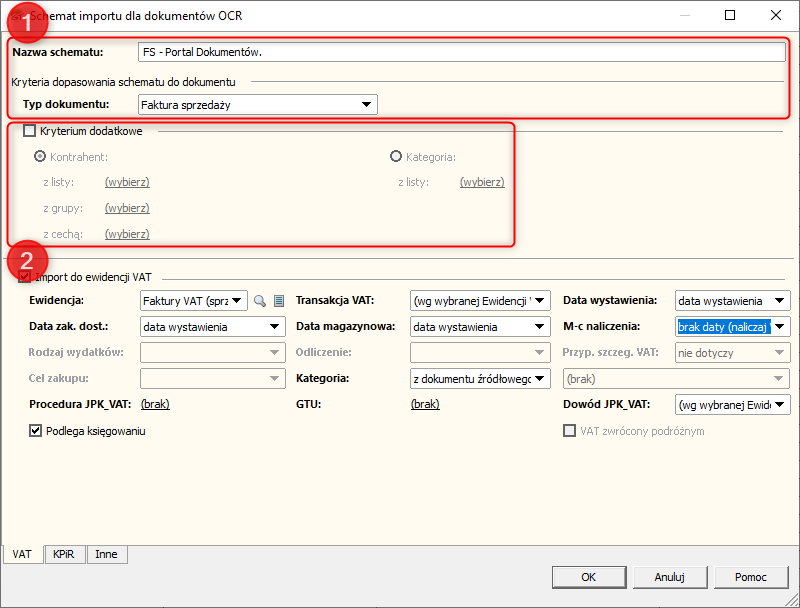
Task: Switch to the VAT tab
Action: (x=22, y=554)
